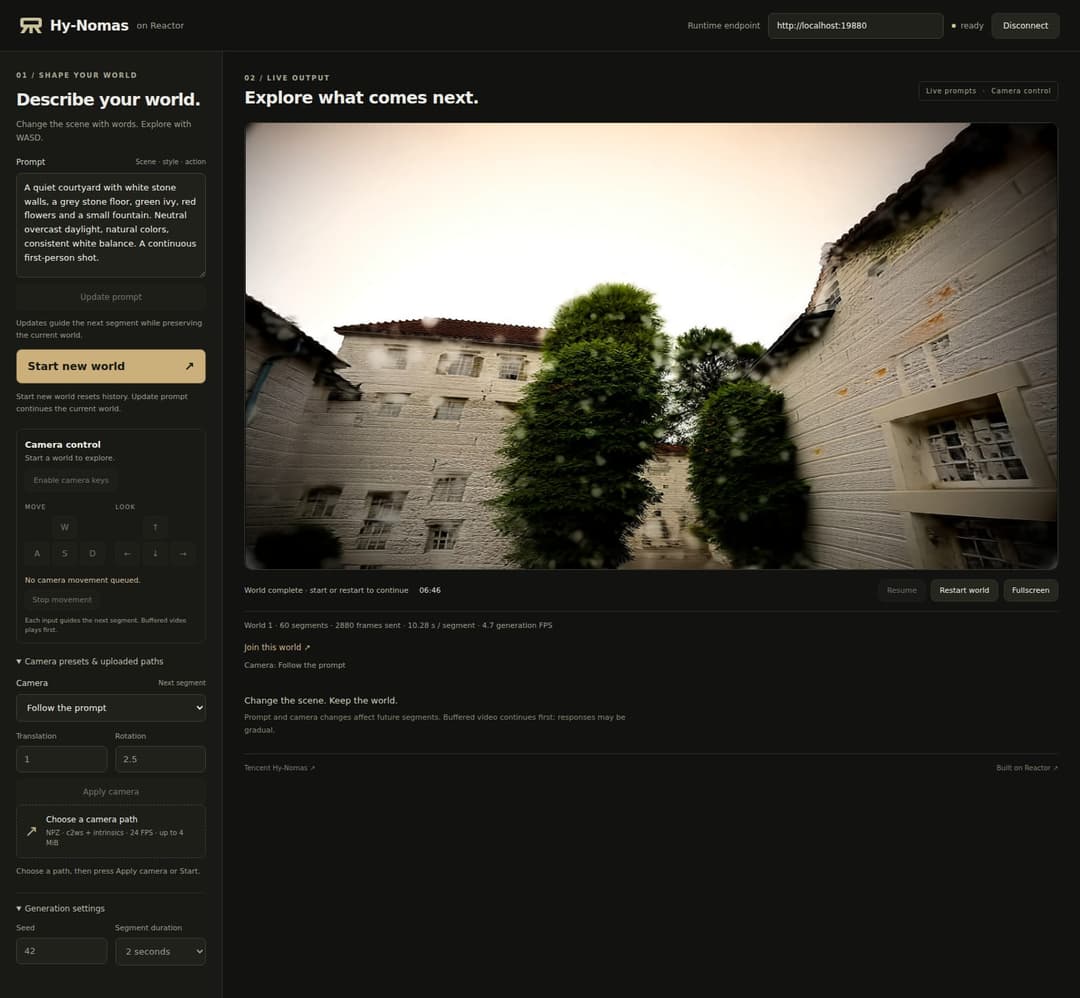Image resolution: width=1080 pixels, height=998 pixels.
Task: Click the Disconnect button
Action: (1025, 25)
